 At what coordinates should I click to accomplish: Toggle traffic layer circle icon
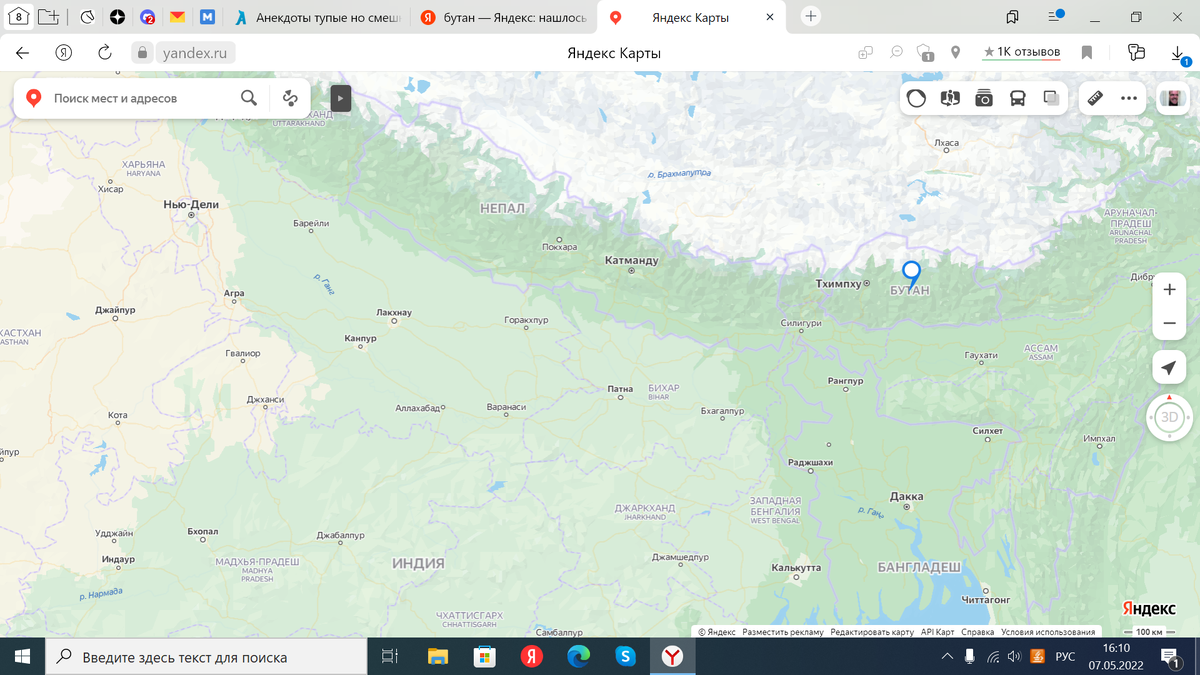tap(917, 98)
